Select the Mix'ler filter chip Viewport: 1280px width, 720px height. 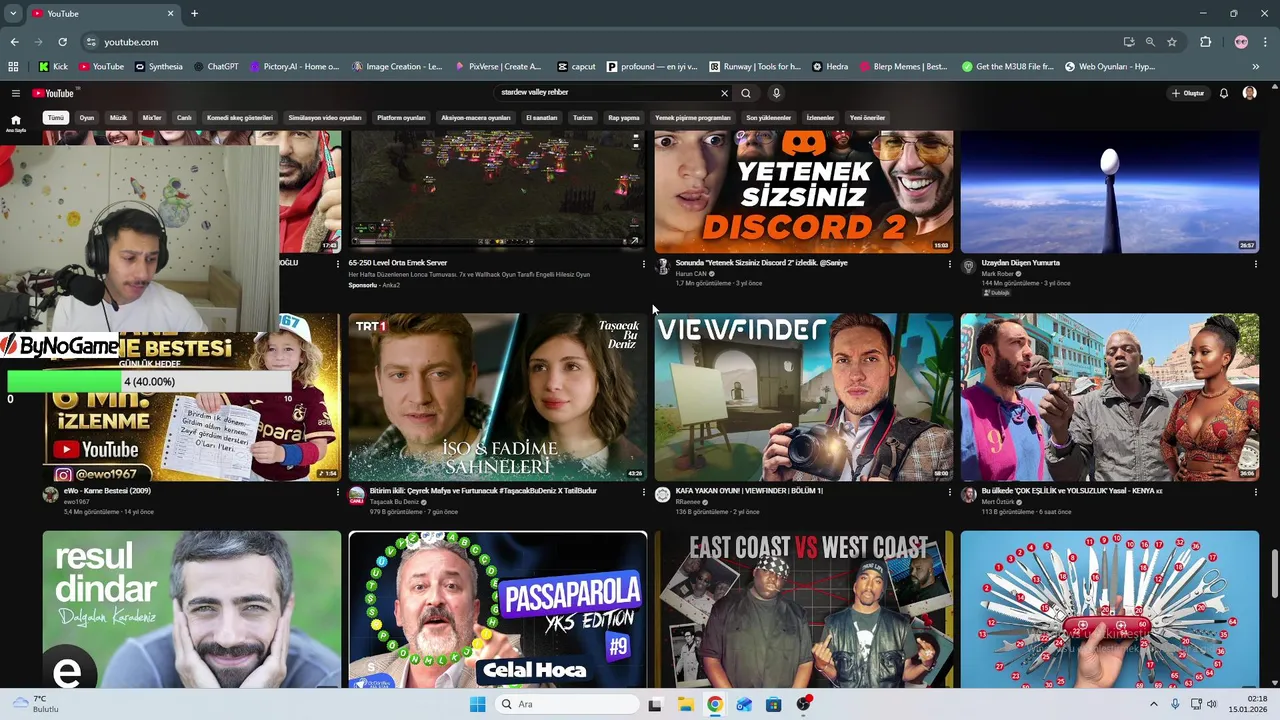152,118
